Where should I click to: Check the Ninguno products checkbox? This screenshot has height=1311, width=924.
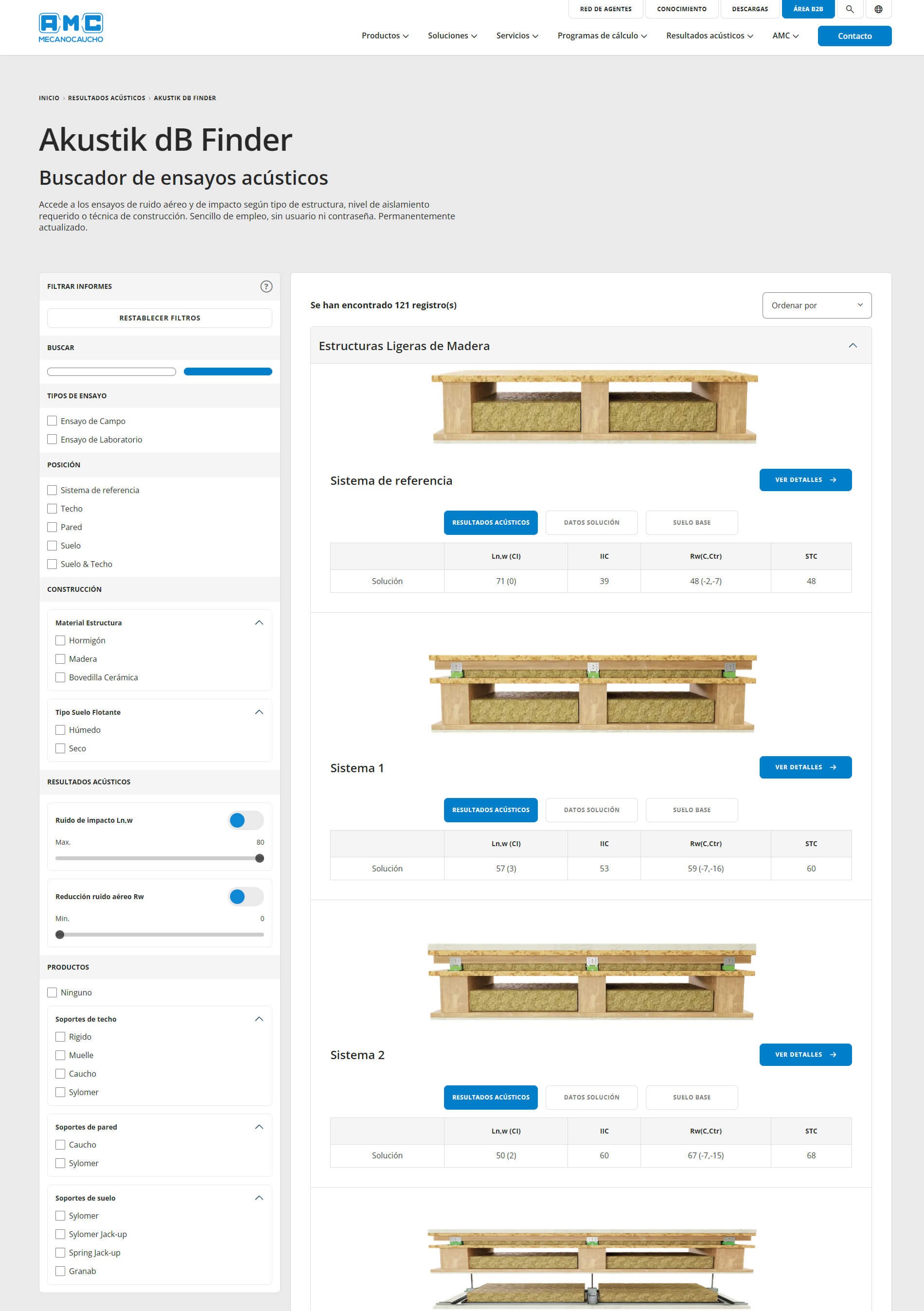(52, 992)
